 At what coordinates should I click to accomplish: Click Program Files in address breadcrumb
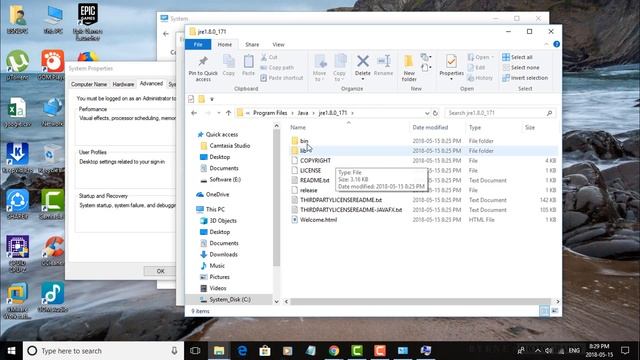[270, 113]
